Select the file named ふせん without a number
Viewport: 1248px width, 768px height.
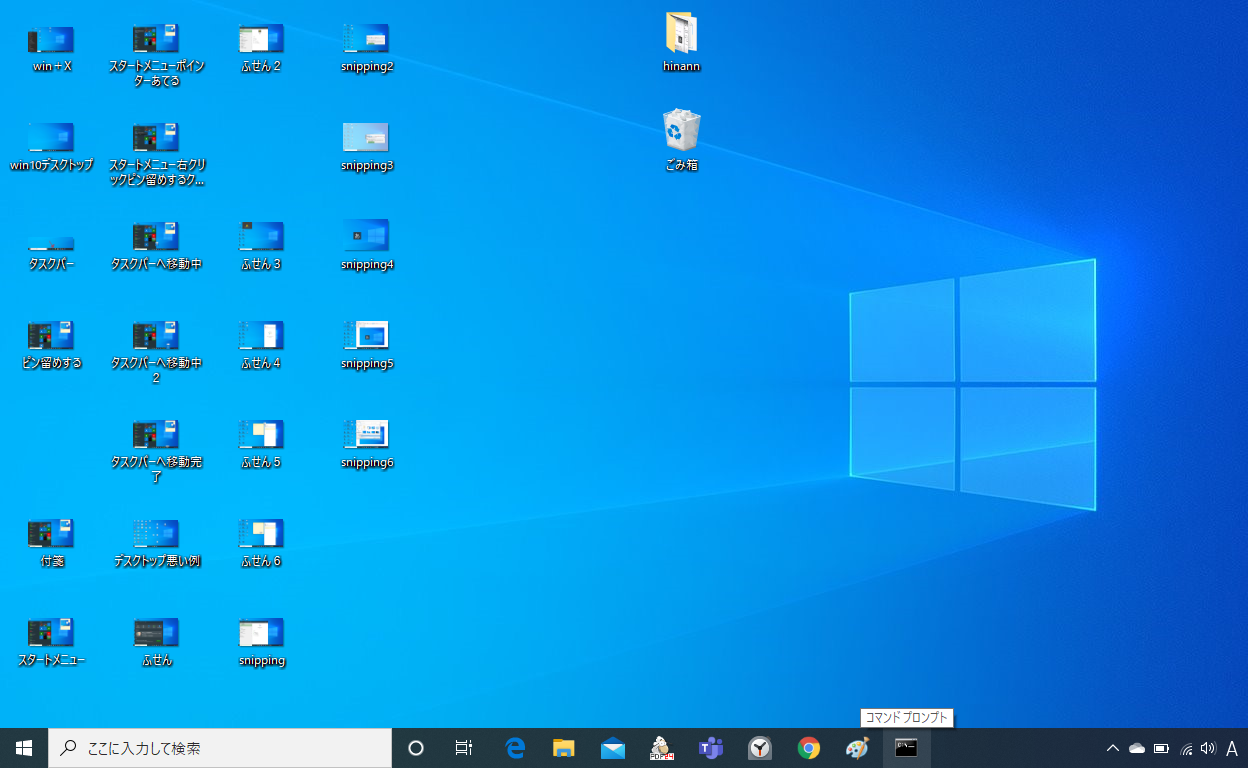coord(157,643)
